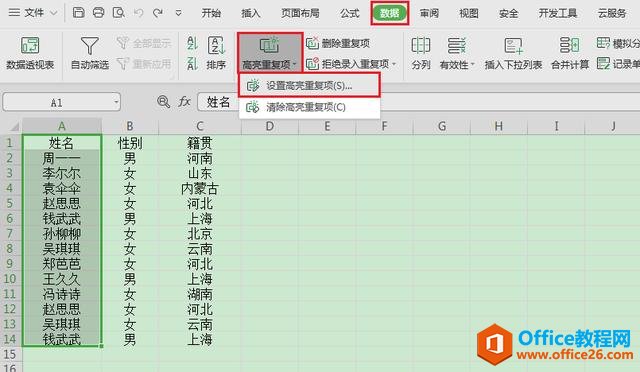640x372 pixels.
Task: Click the select-all corner of the sheet
Action: (11, 126)
